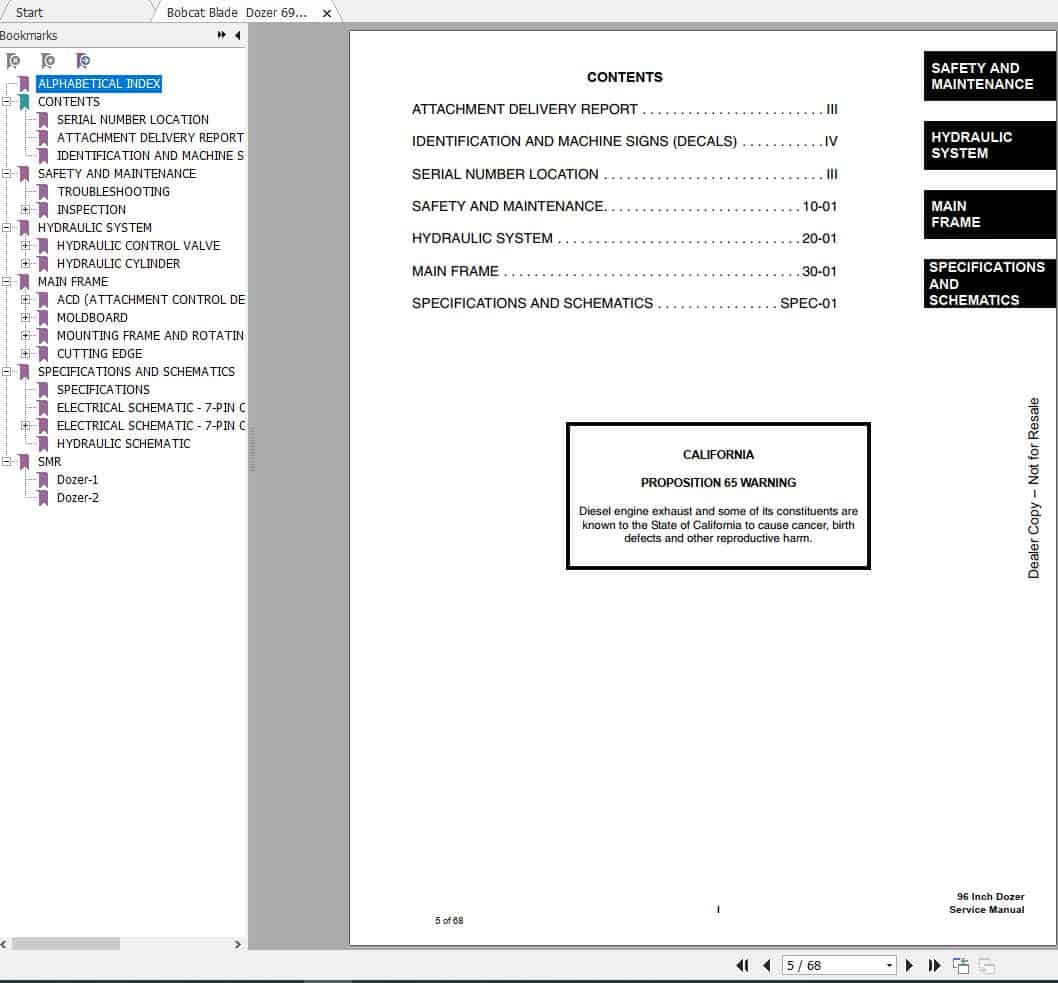Open the ATTACHMENT DELIVERY REPORT bookmark
Image resolution: width=1058 pixels, height=983 pixels.
click(150, 138)
